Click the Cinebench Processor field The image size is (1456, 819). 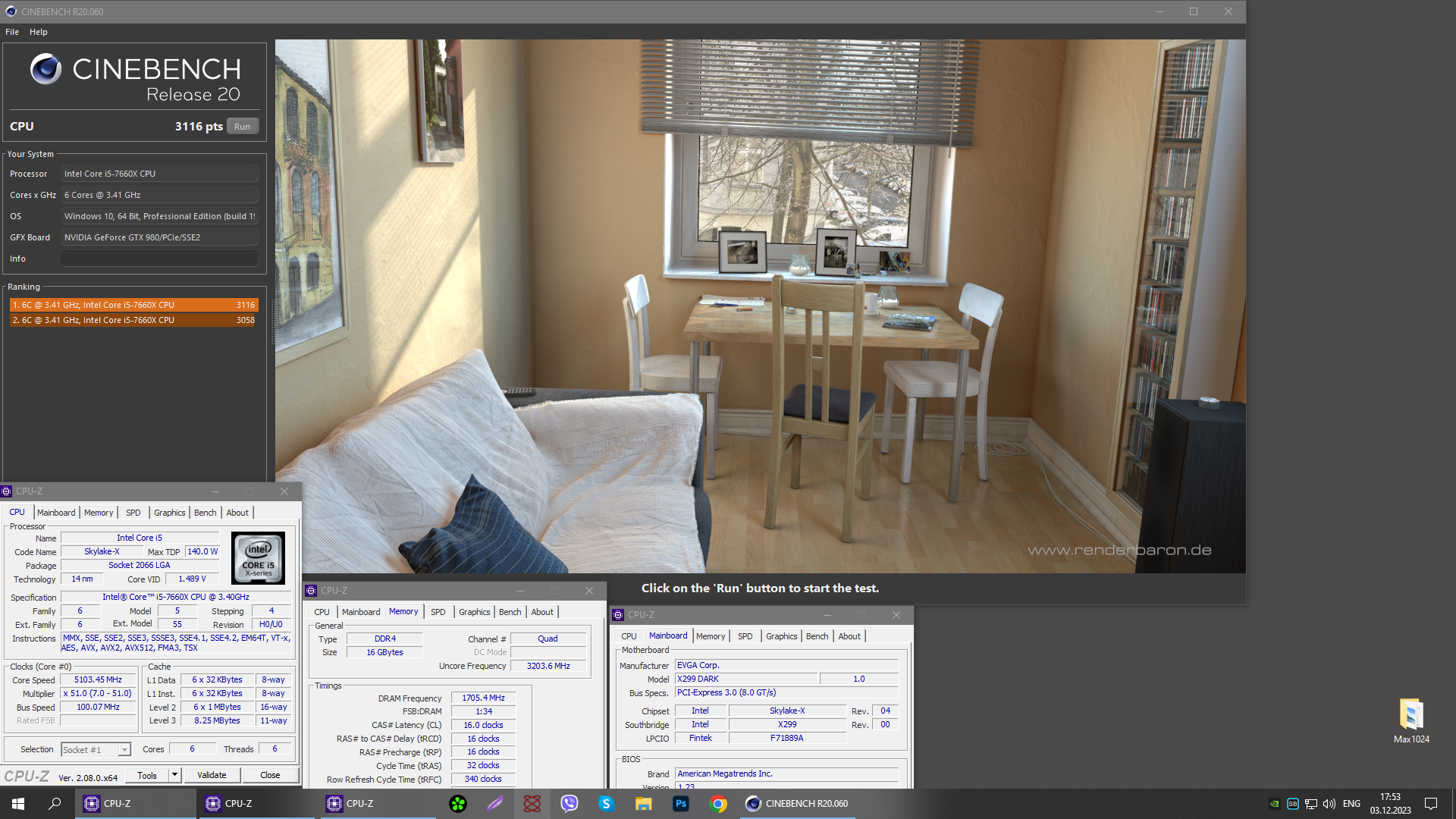pyautogui.click(x=159, y=174)
